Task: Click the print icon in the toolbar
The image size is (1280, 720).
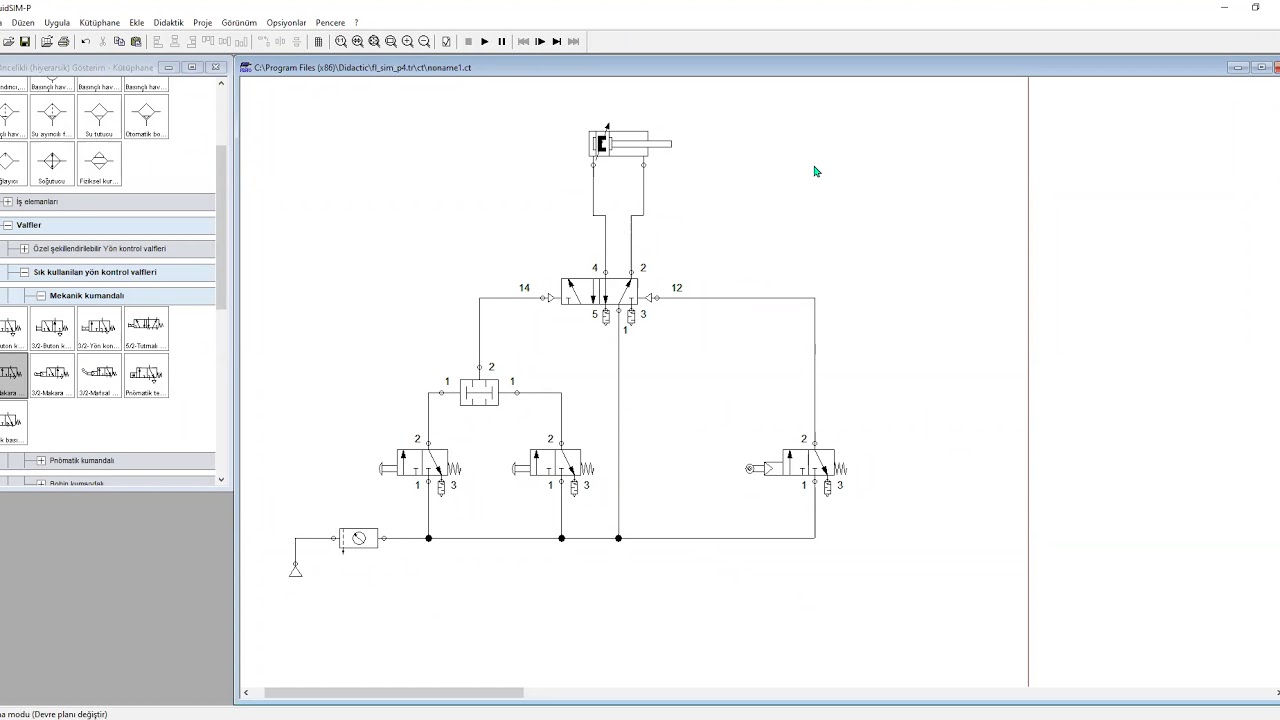Action: 64,42
